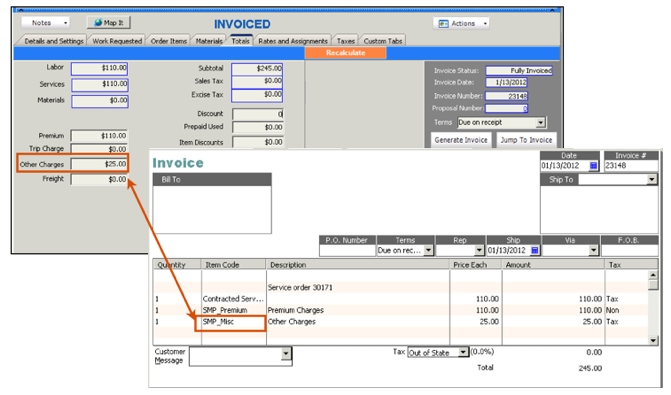The height and width of the screenshot is (395, 671).
Task: Select the Totals tab
Action: 240,41
